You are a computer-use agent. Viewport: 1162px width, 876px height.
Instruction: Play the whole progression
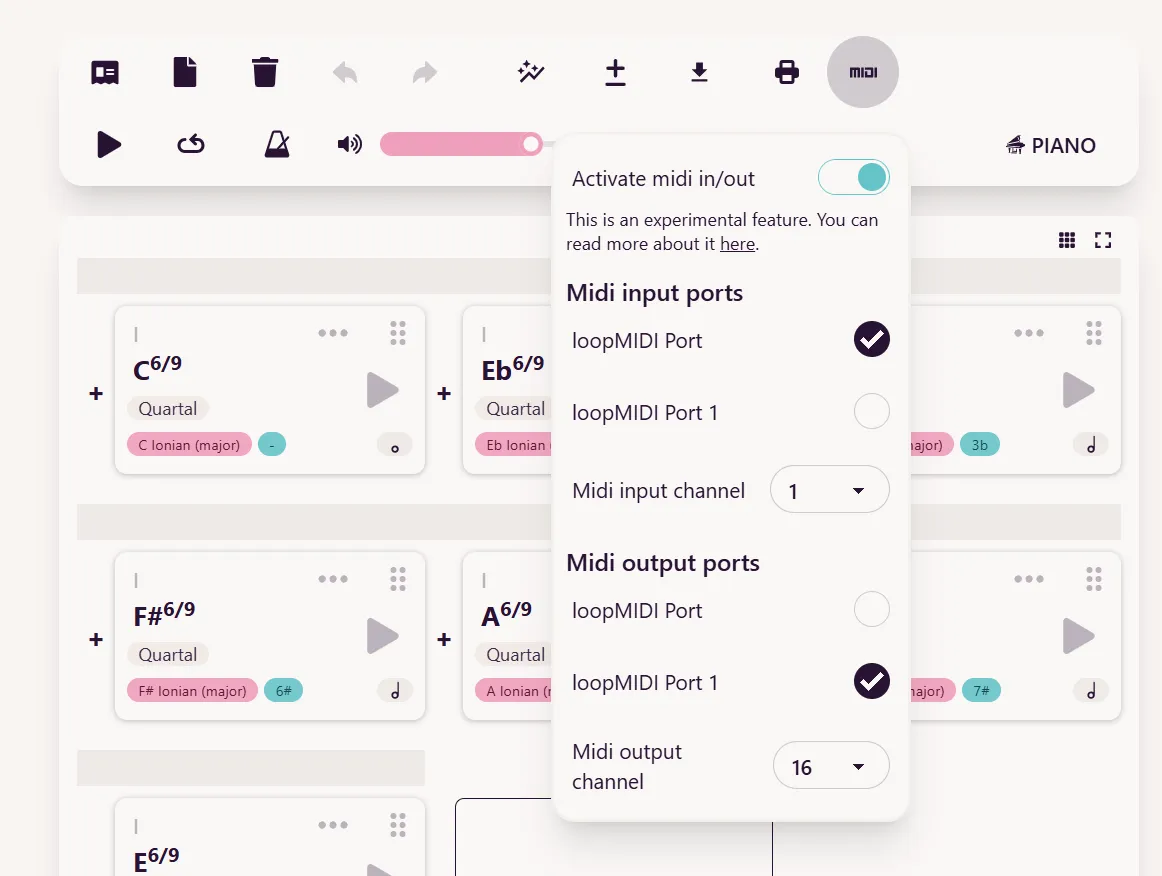coord(109,144)
